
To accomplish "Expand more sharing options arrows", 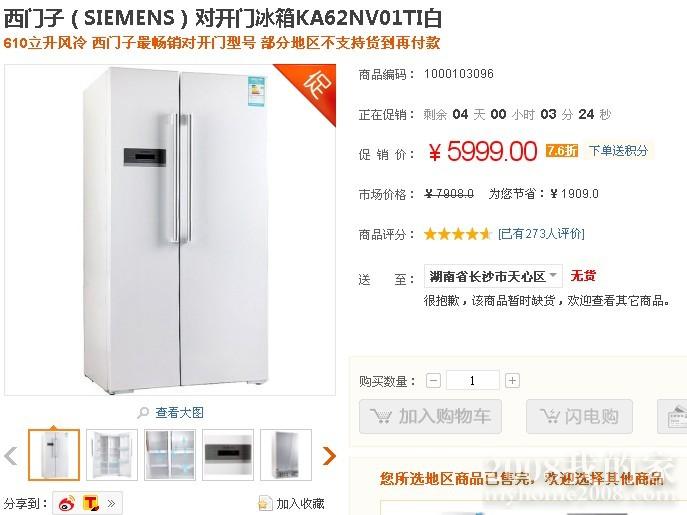I will click(111, 503).
